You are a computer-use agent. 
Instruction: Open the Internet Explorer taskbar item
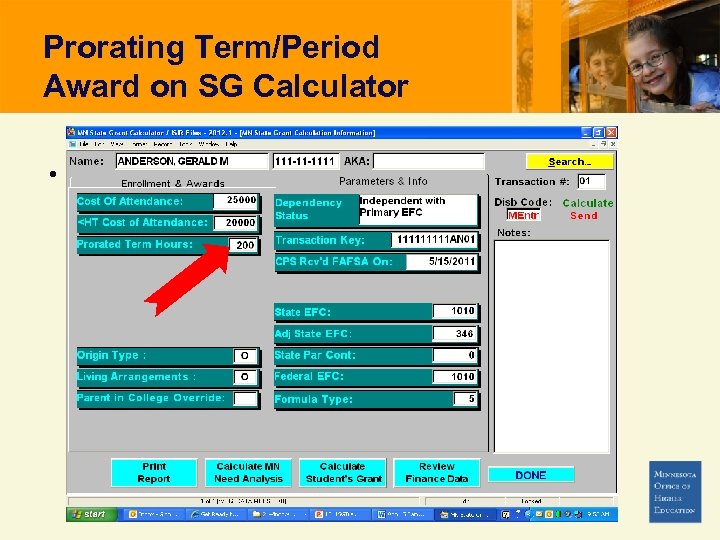coord(216,515)
